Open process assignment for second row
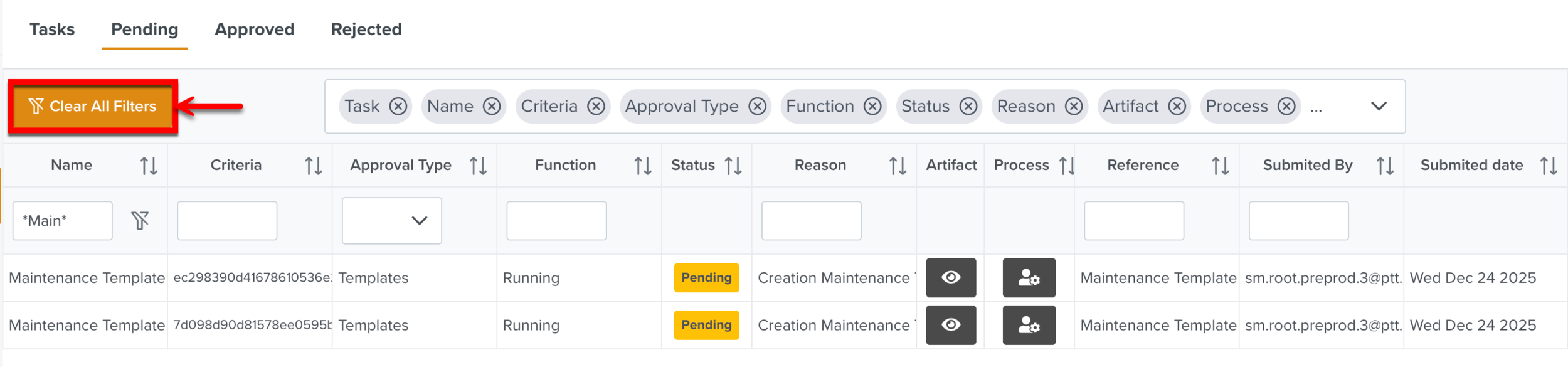The width and height of the screenshot is (1568, 367). click(1028, 325)
